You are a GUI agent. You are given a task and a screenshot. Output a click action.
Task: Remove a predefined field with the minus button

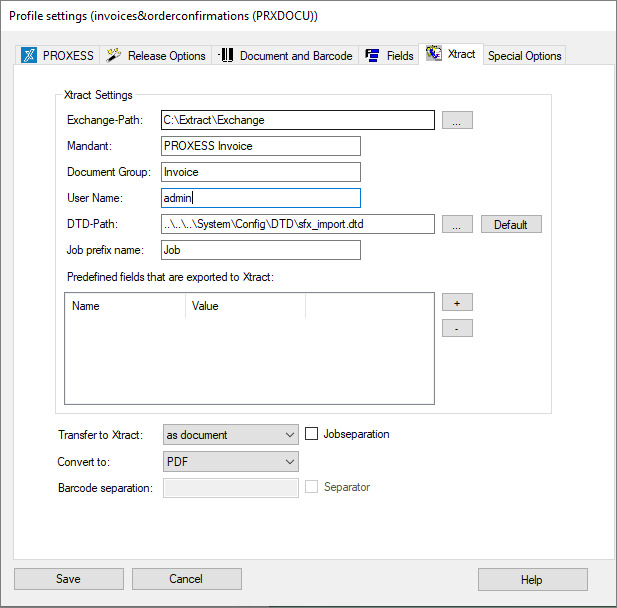457,328
